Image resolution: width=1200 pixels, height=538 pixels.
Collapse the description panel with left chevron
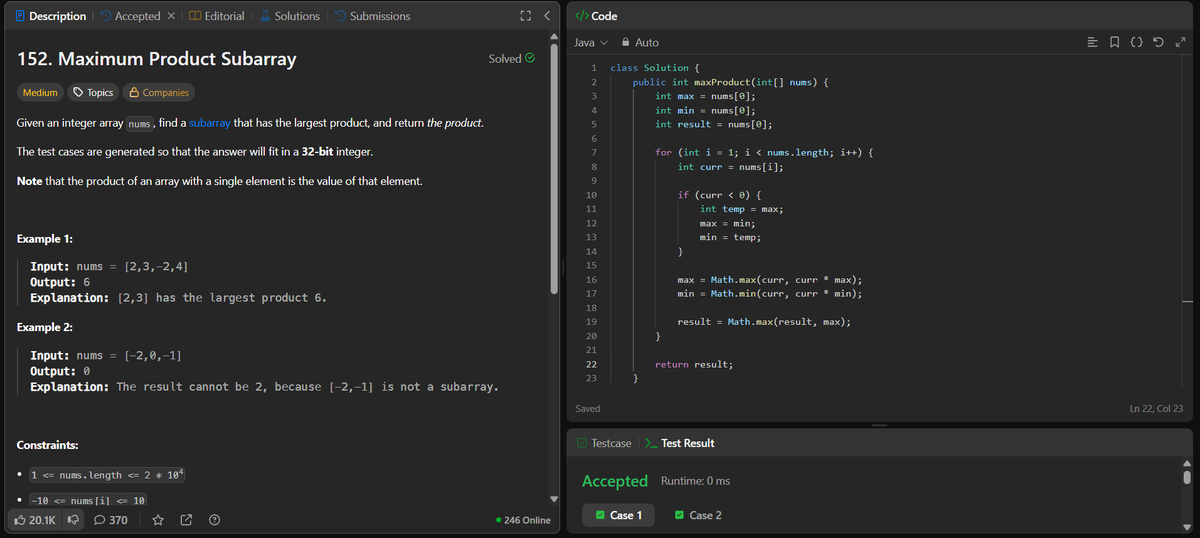tap(547, 16)
